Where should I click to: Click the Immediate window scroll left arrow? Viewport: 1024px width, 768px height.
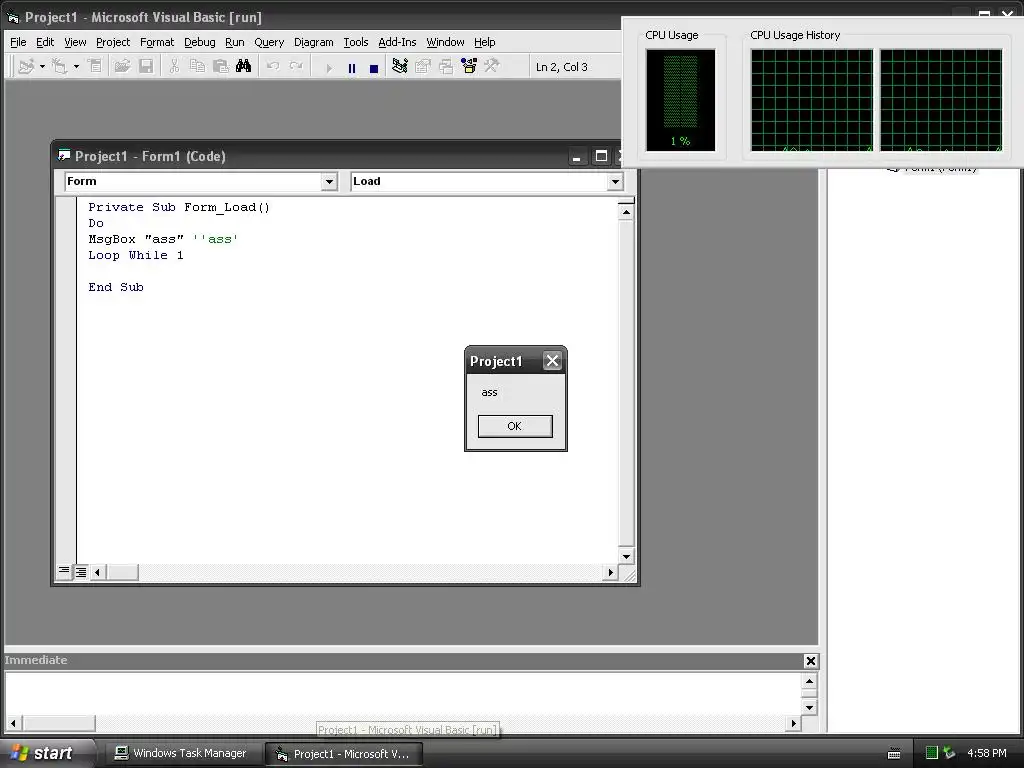(13, 723)
